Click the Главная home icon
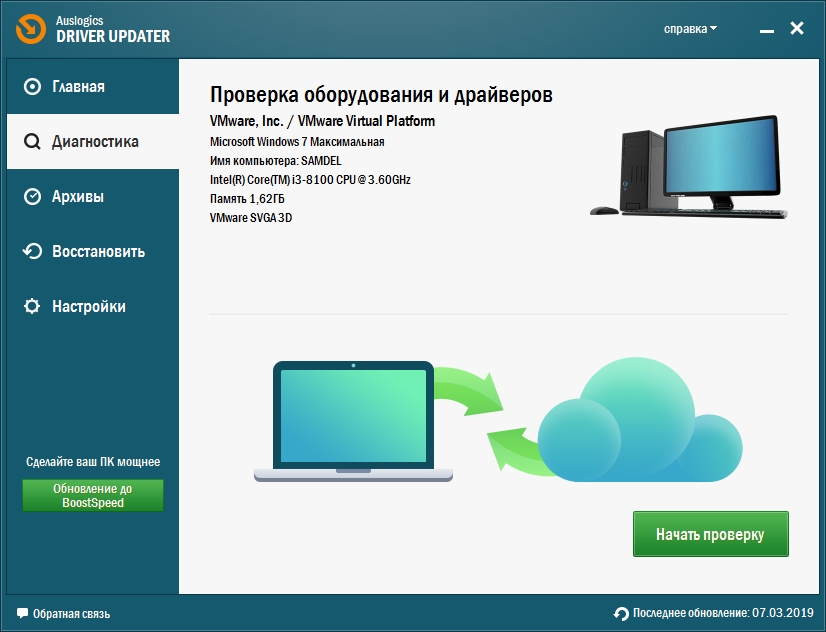 [31, 86]
